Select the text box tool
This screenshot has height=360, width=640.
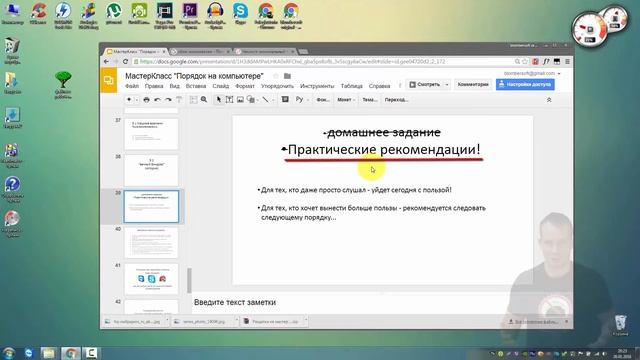(229, 100)
